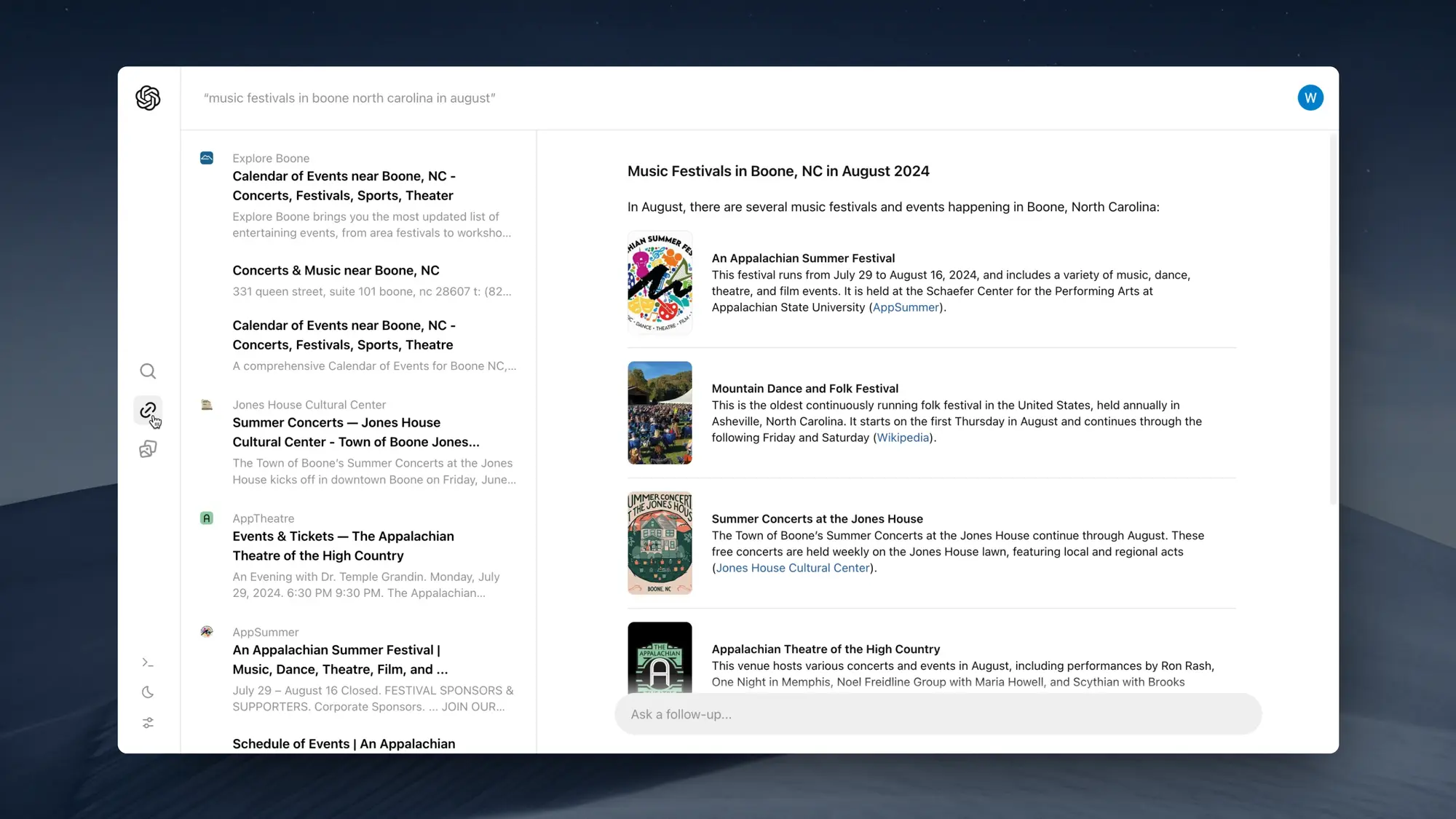The image size is (1456, 819).
Task: Open the settings sliders icon
Action: click(148, 723)
